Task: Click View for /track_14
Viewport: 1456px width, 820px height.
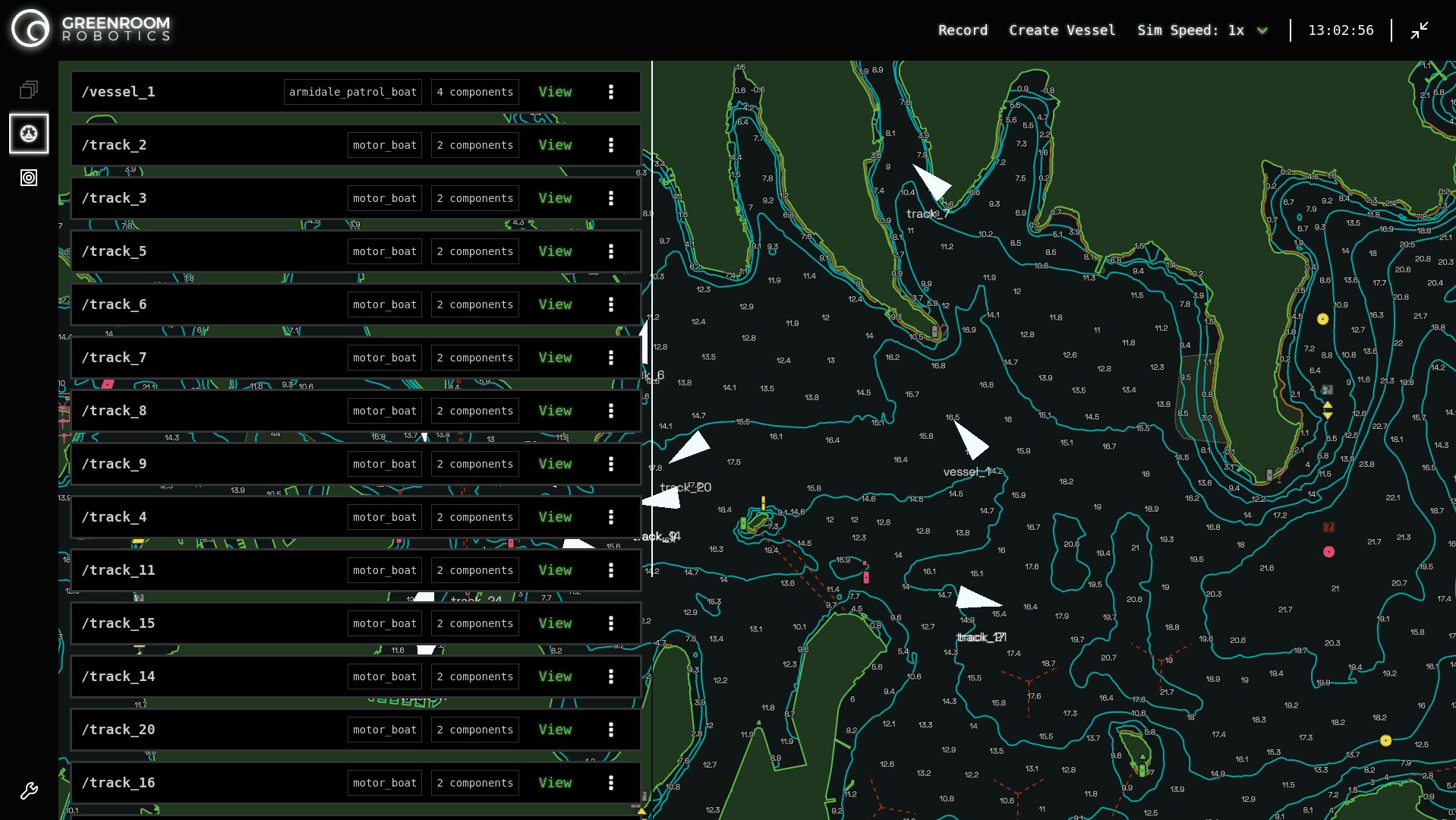Action: click(x=555, y=676)
